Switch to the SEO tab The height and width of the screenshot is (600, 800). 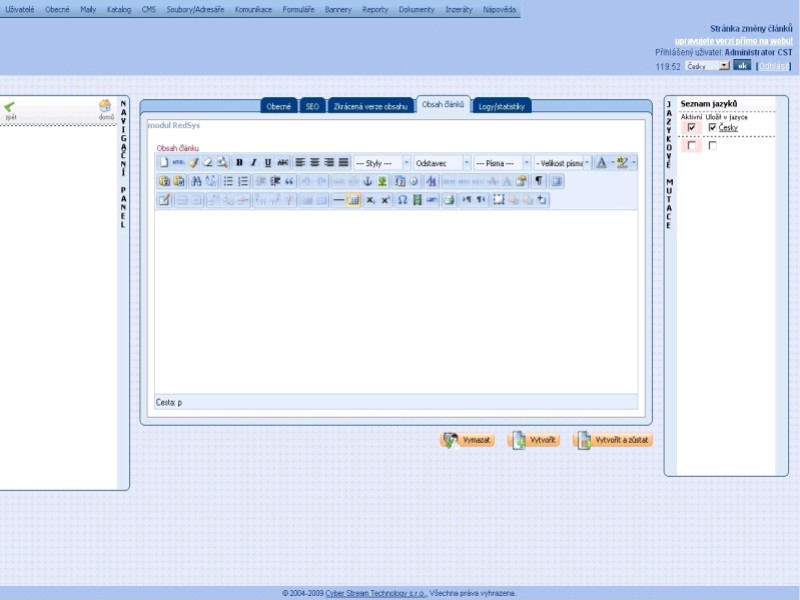(x=312, y=105)
